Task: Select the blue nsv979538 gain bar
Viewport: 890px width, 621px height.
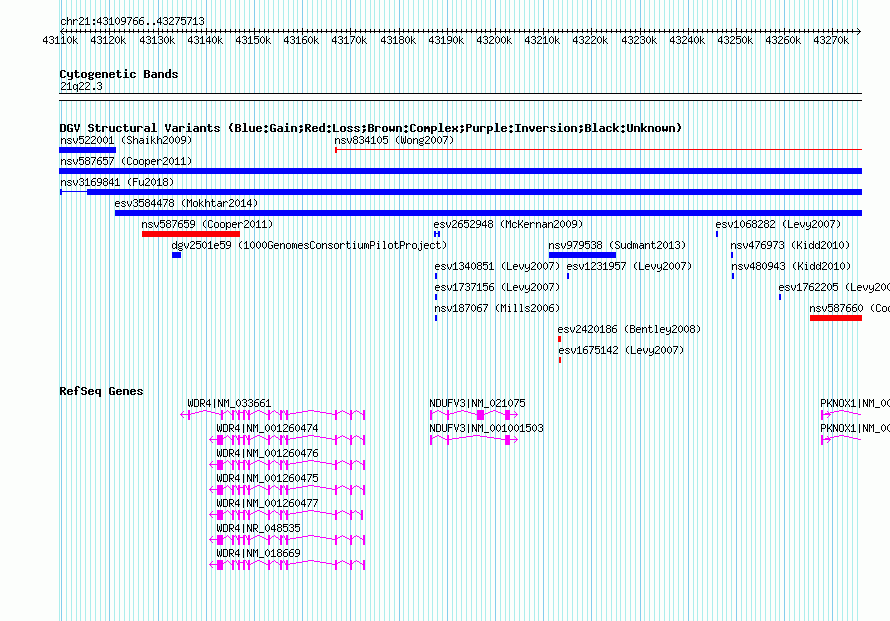Action: 582,255
